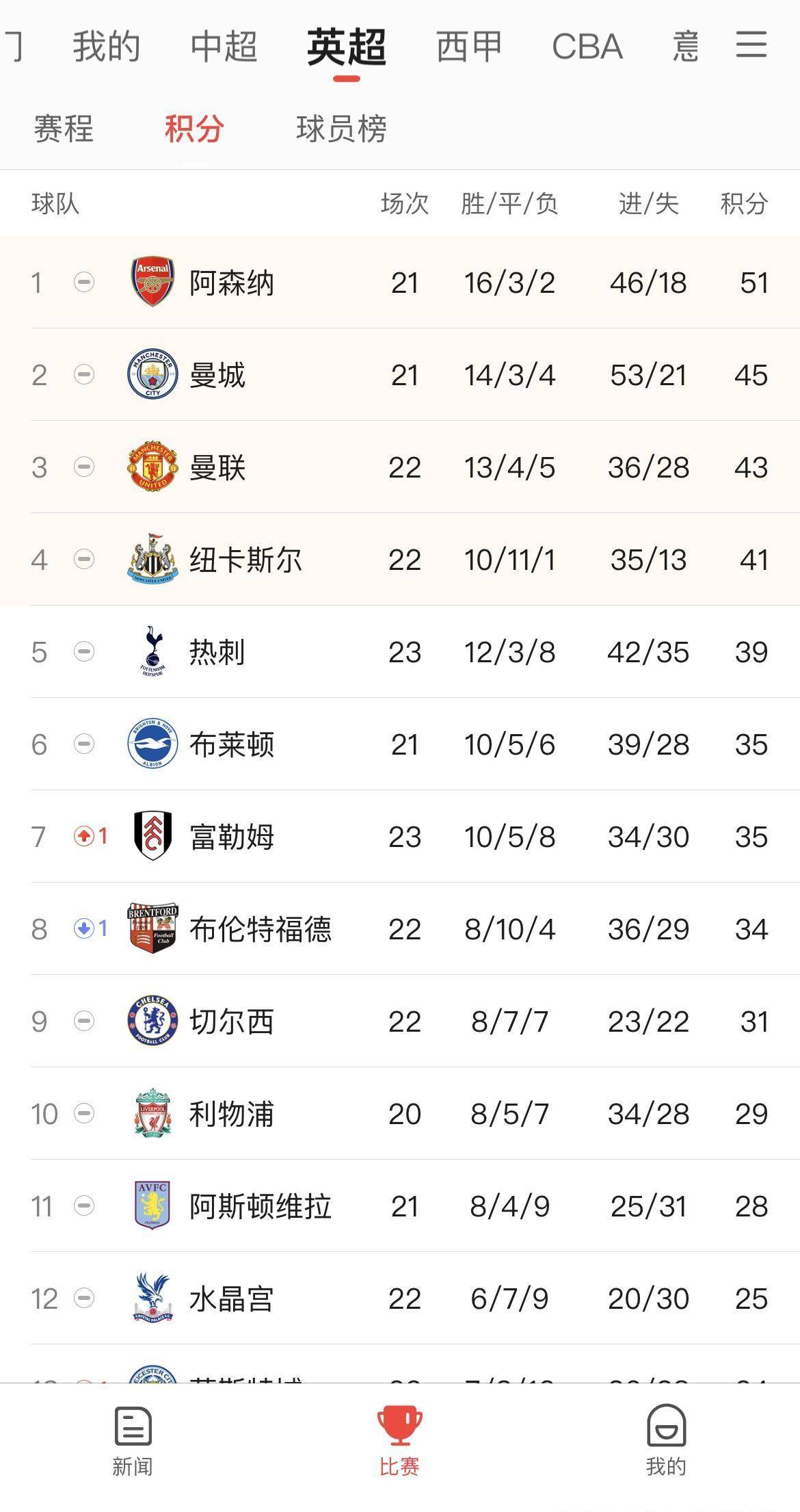Tap the Manchester City crest
The width and height of the screenshot is (800, 1512).
[152, 374]
